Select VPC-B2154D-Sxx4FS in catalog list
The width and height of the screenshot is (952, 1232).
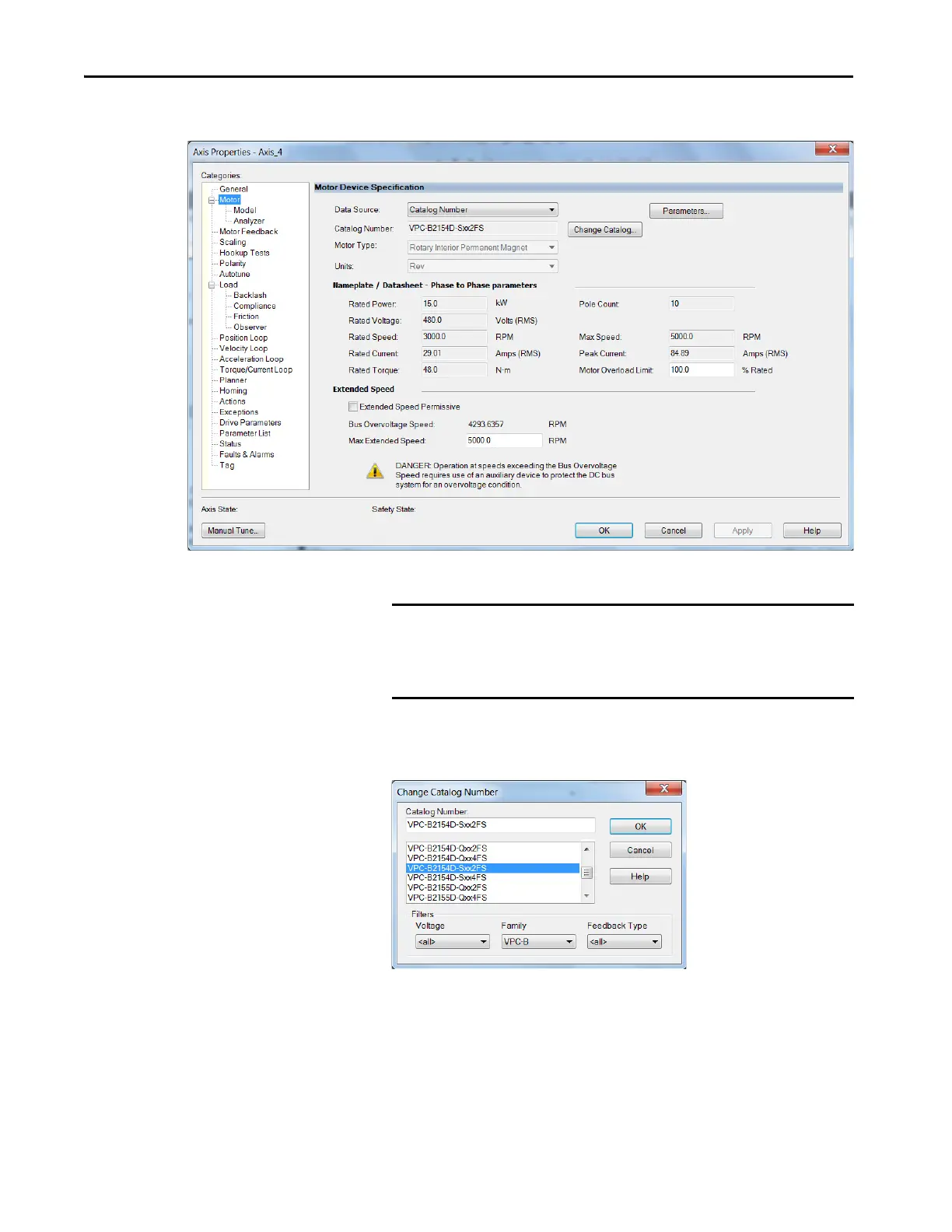tap(492, 877)
